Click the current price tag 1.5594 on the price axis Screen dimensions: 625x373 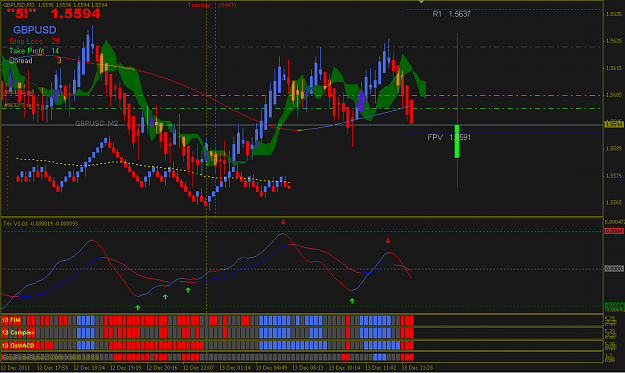(614, 125)
